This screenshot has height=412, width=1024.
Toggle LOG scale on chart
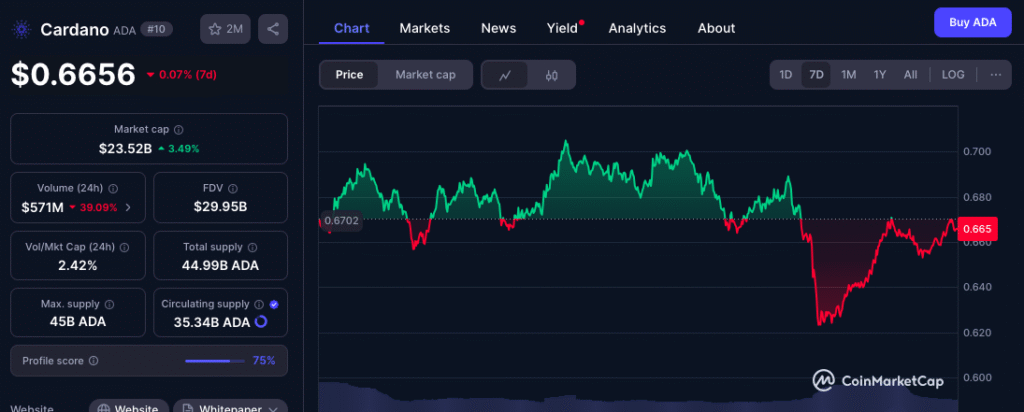click(953, 74)
